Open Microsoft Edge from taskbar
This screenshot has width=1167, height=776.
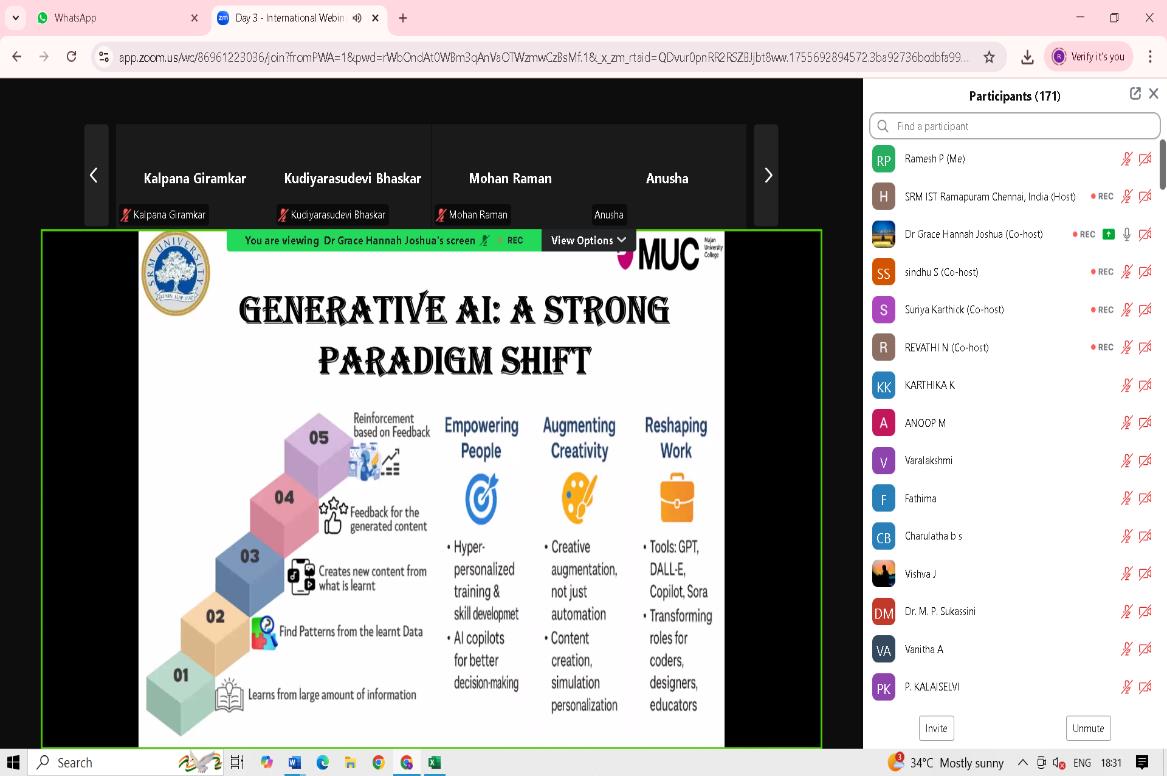(322, 763)
